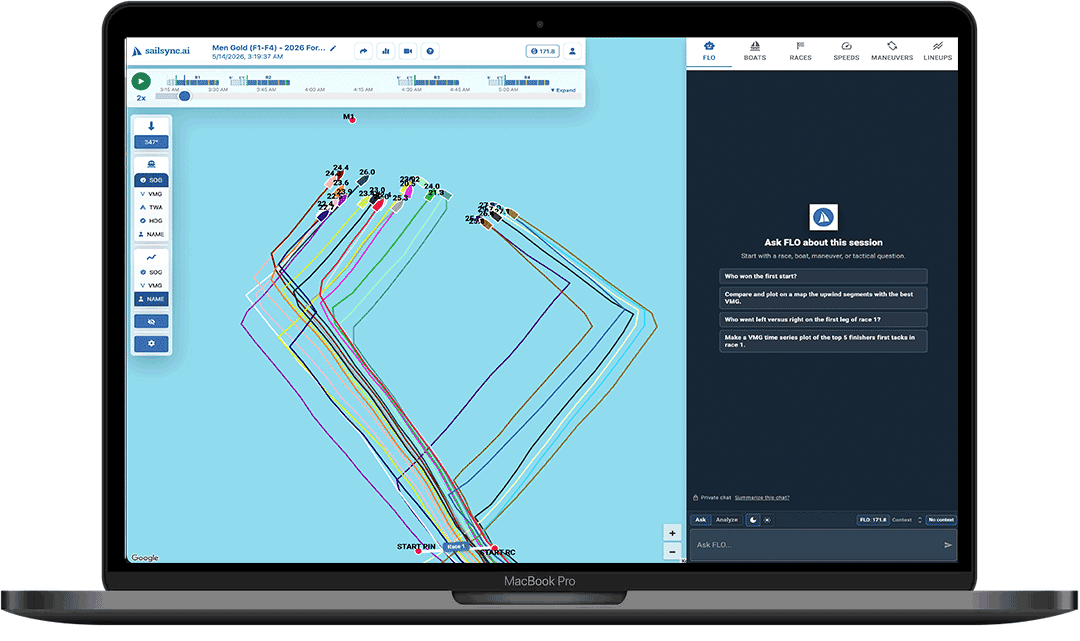
Task: Start playback with the green play button
Action: pos(141,81)
